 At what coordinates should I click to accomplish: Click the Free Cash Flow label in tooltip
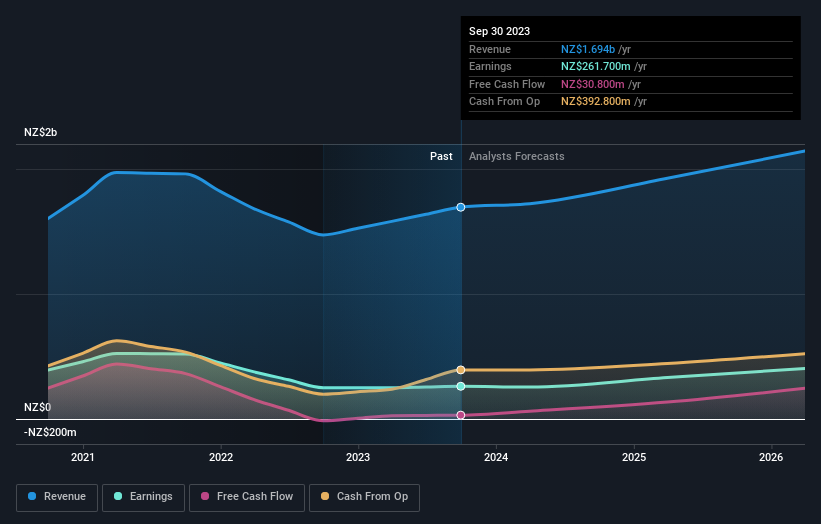point(507,84)
